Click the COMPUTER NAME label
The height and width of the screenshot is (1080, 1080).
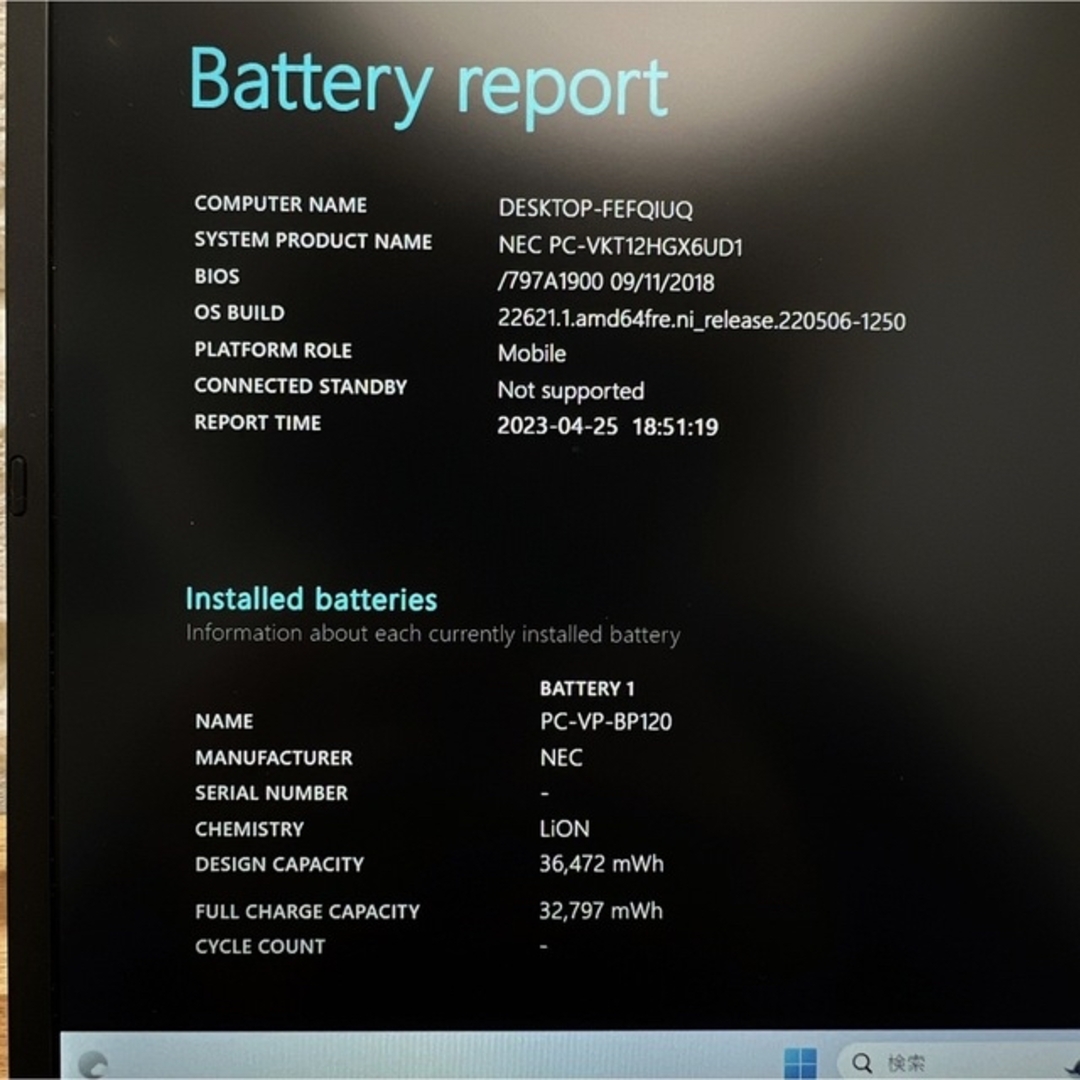click(280, 205)
